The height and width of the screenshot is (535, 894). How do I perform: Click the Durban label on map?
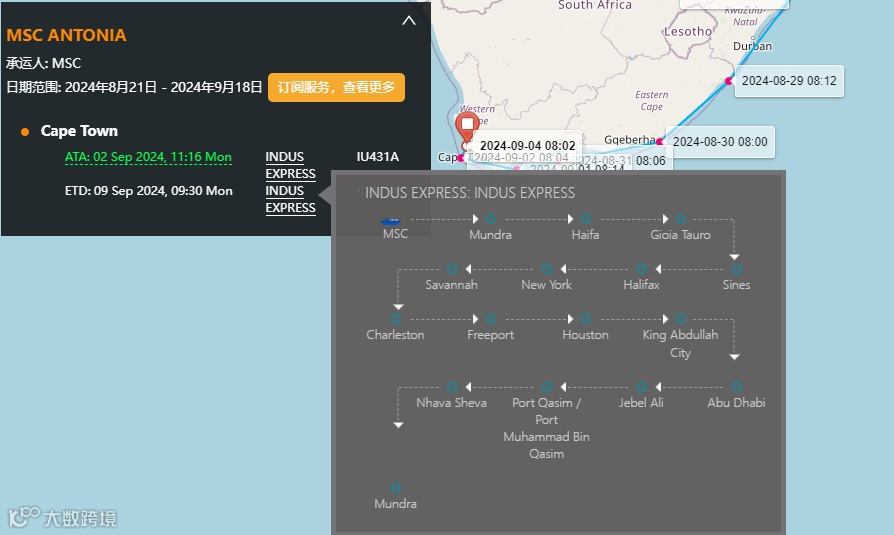click(753, 46)
